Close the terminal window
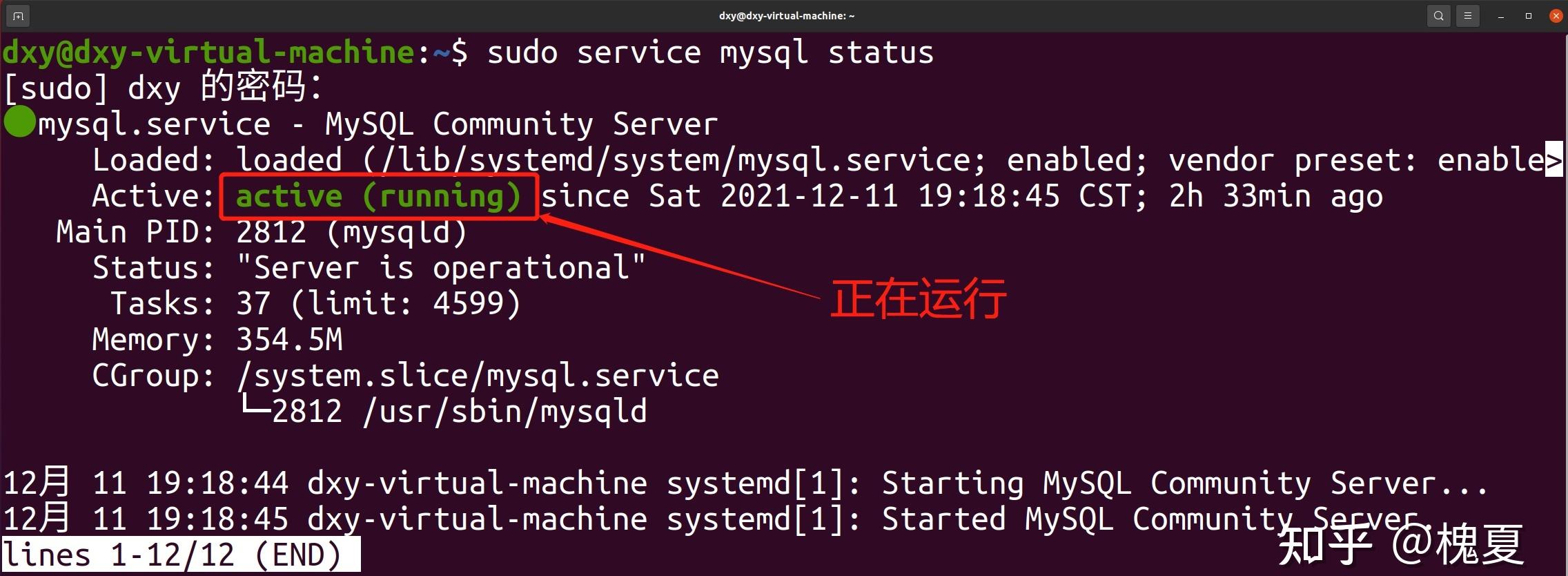Image resolution: width=1568 pixels, height=576 pixels. (1556, 16)
